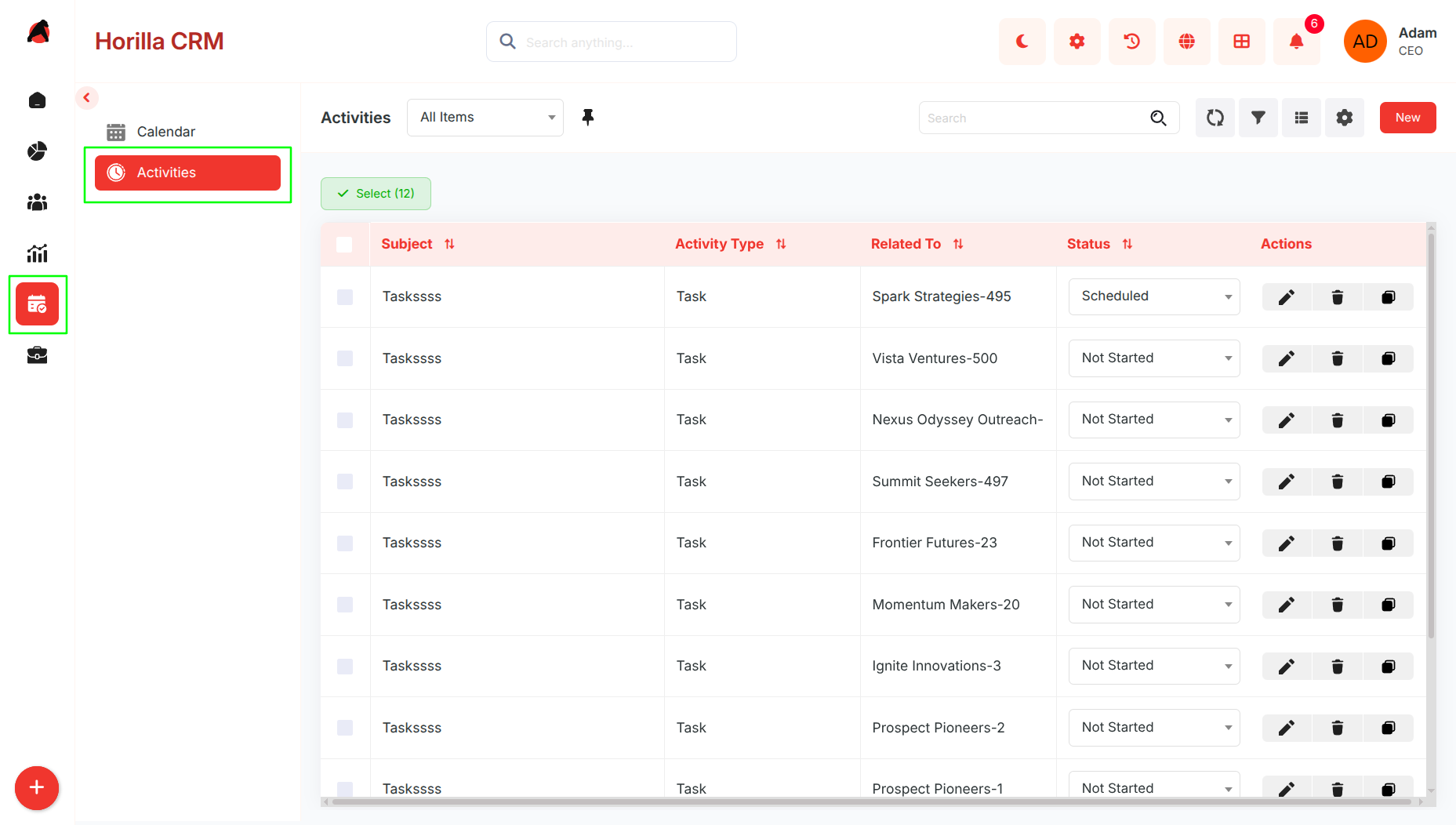Open the All Items view dropdown

[485, 118]
